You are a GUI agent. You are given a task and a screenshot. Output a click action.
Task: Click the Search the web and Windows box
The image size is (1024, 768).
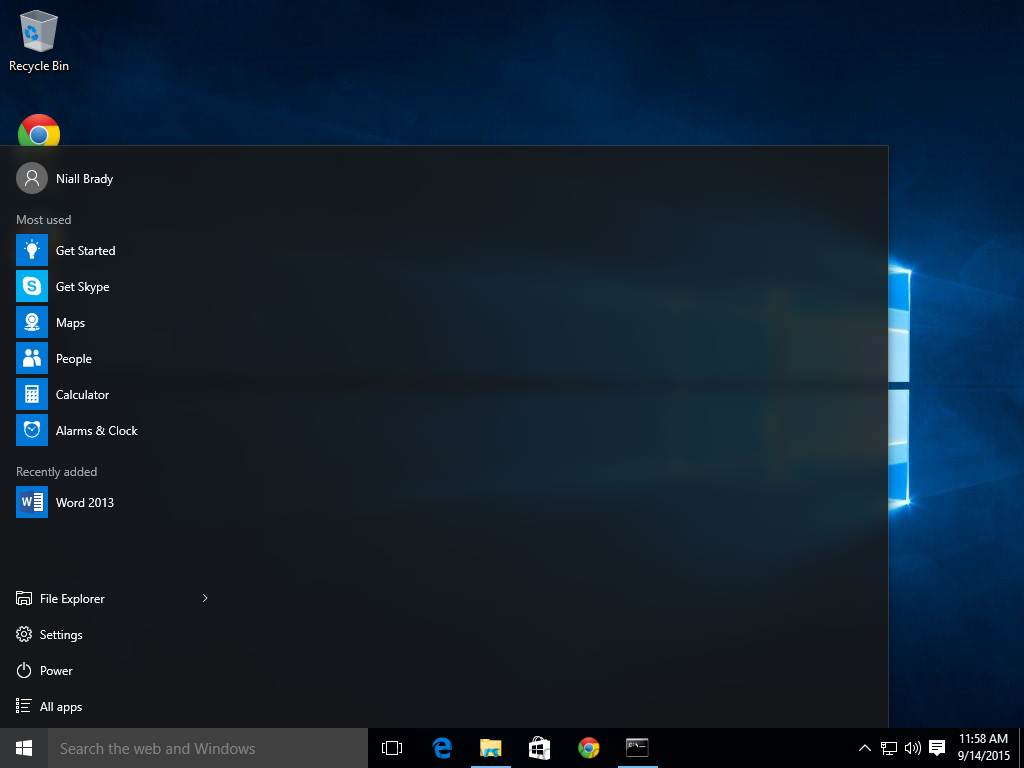pos(208,748)
